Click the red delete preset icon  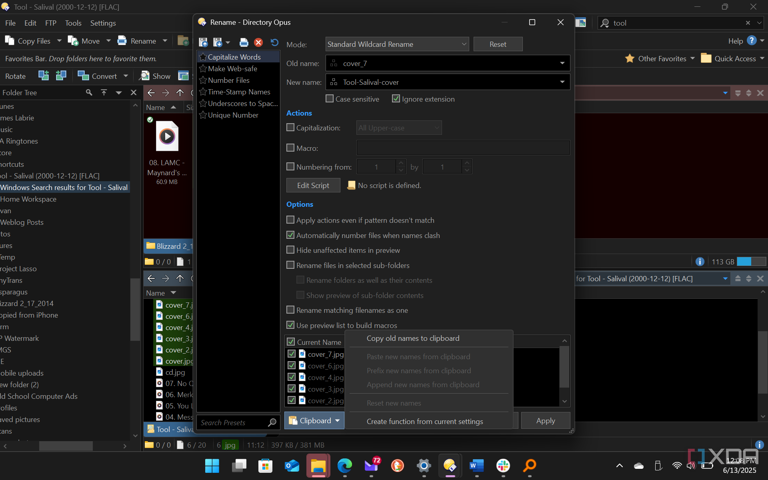coord(258,43)
